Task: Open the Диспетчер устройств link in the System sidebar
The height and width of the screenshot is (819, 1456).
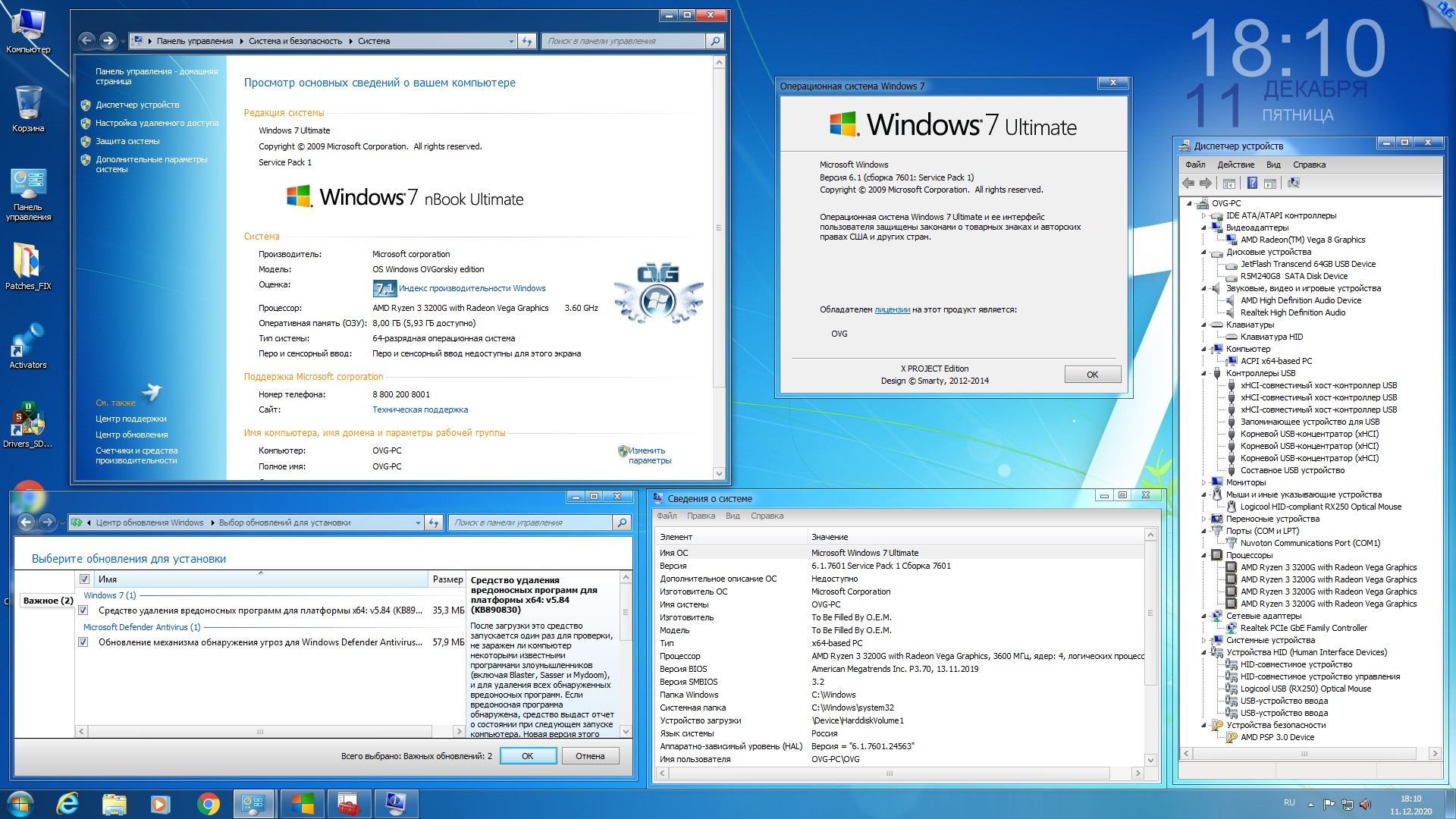Action: tap(137, 105)
